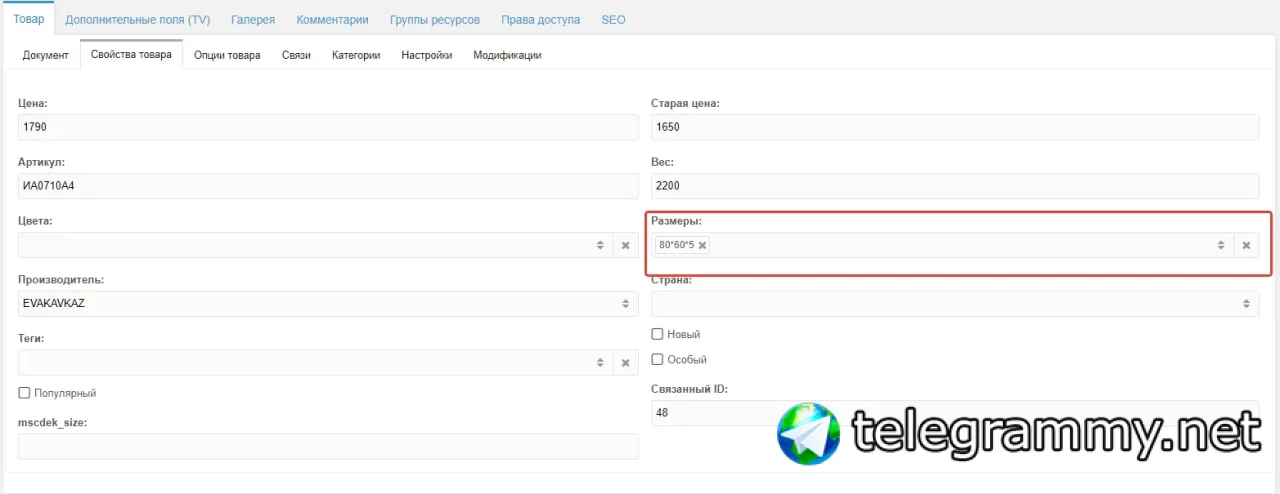Enable the Новый checkbox
Image resolution: width=1280 pixels, height=494 pixels.
(657, 334)
